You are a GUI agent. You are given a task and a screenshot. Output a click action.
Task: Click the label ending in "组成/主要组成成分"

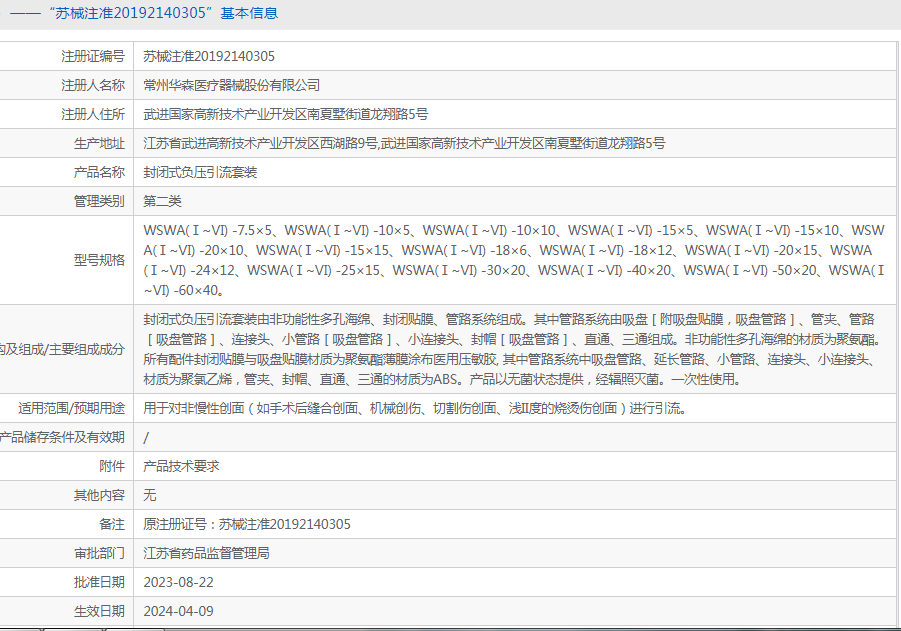click(x=62, y=349)
